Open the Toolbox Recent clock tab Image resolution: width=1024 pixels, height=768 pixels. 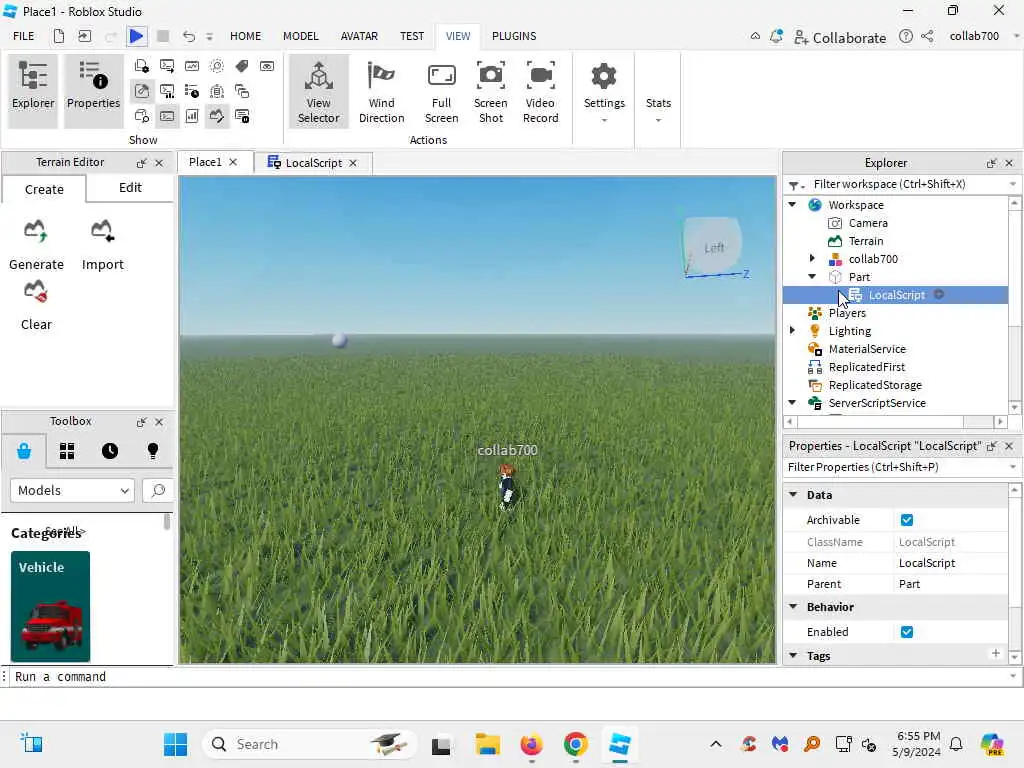[x=110, y=451]
